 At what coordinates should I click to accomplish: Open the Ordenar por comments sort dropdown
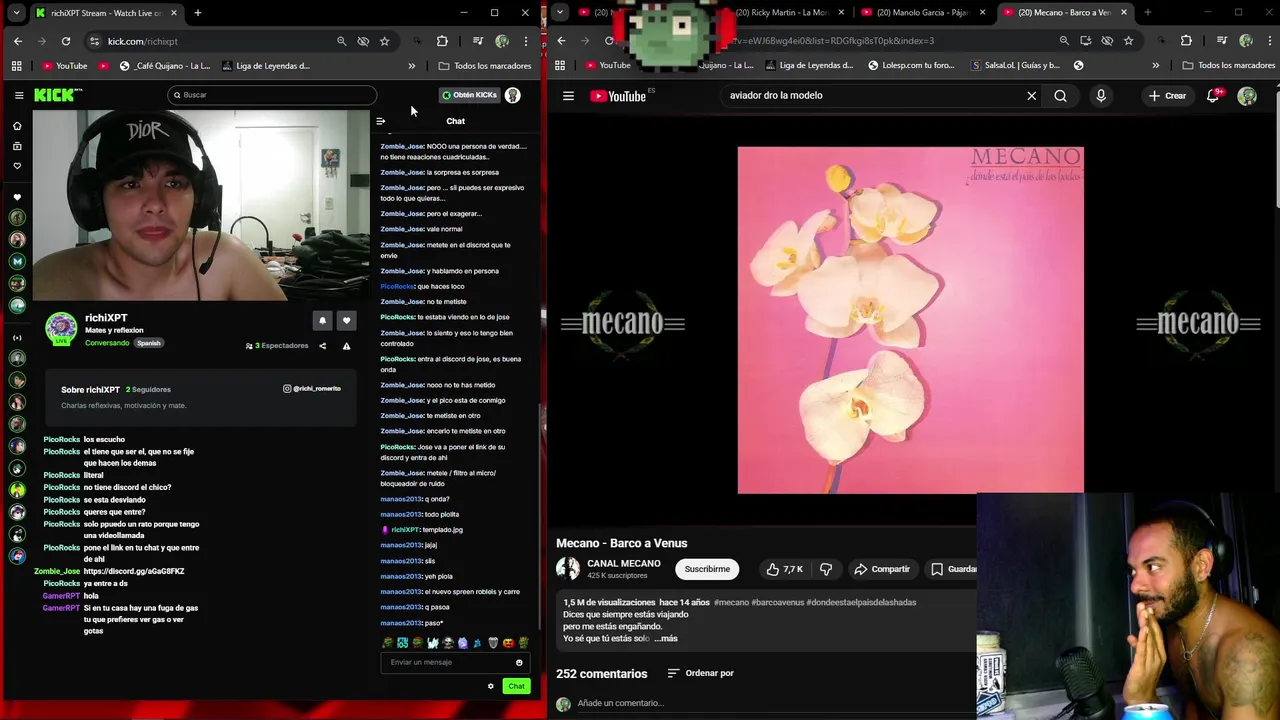click(x=700, y=673)
